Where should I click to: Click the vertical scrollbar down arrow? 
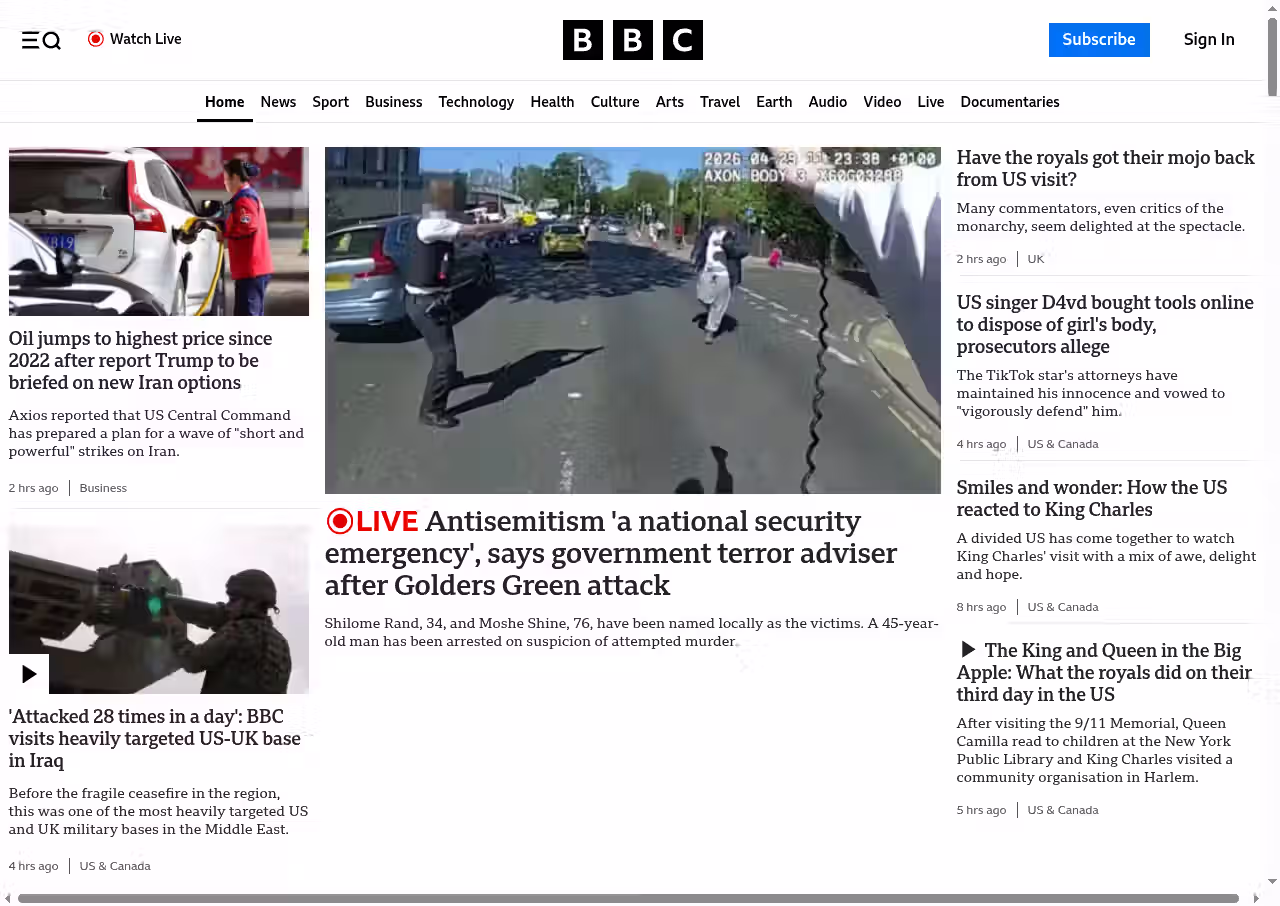point(1272,882)
